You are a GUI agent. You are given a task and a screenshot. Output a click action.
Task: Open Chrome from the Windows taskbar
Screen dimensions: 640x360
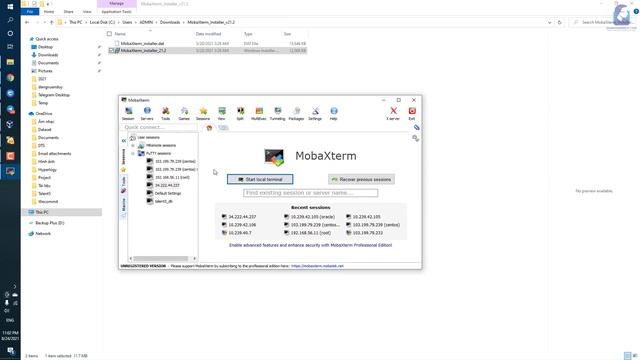coord(10,78)
